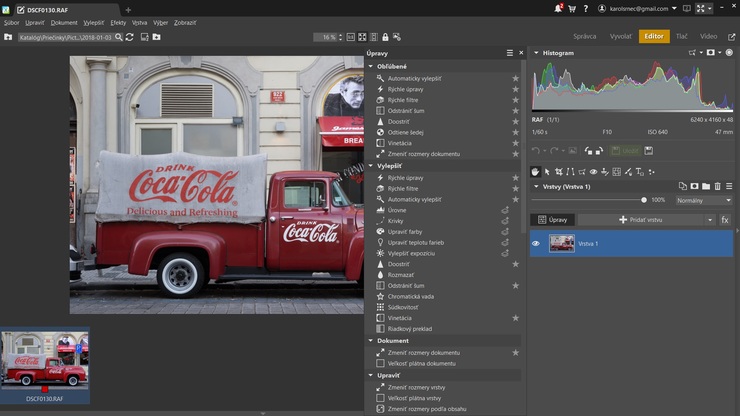Open the Normálny blend mode dropdown
Image resolution: width=740 pixels, height=416 pixels.
tap(704, 200)
